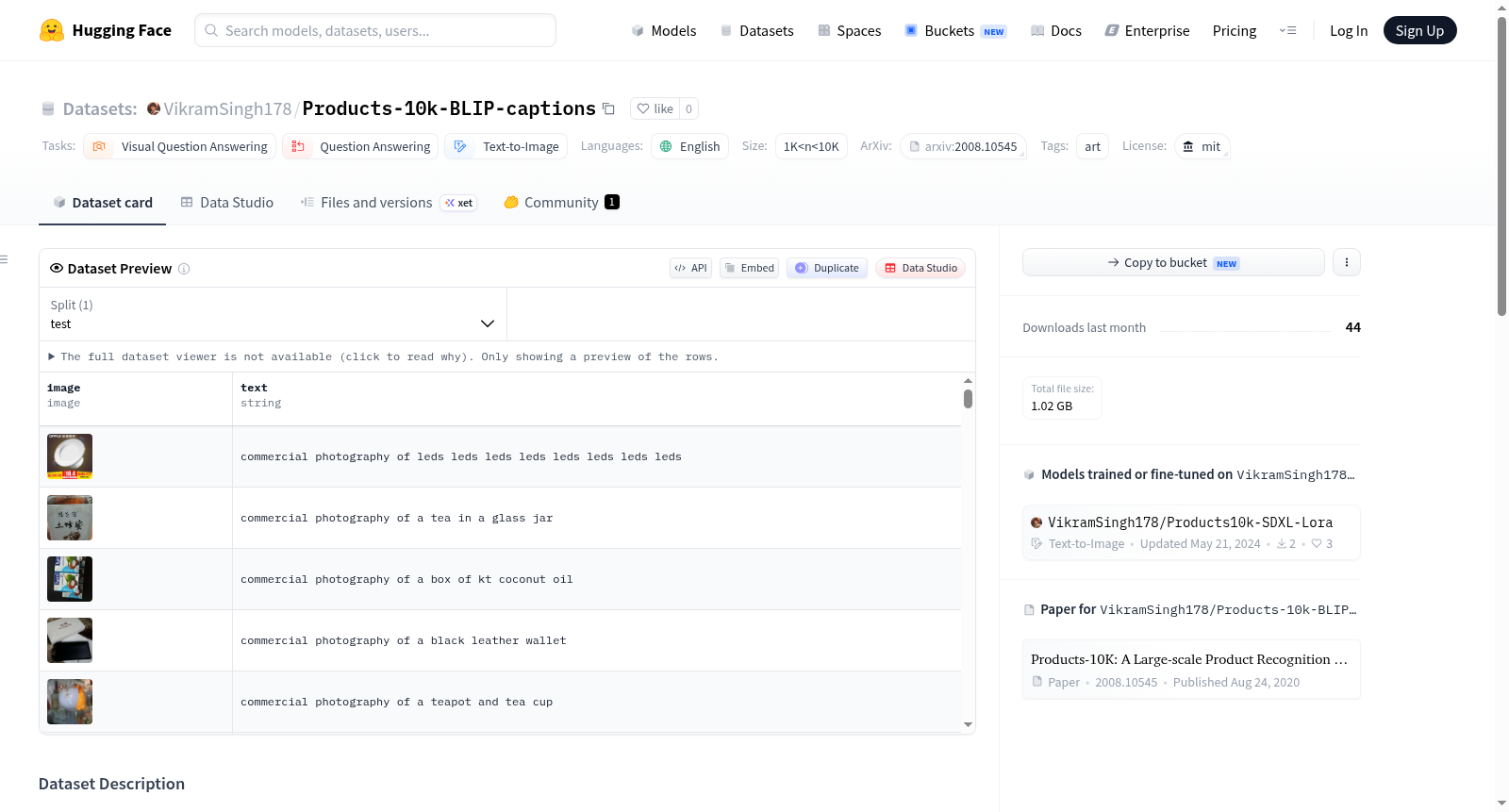The image size is (1509, 812).
Task: Expand the full dataset viewer not available notice
Action: pos(383,356)
